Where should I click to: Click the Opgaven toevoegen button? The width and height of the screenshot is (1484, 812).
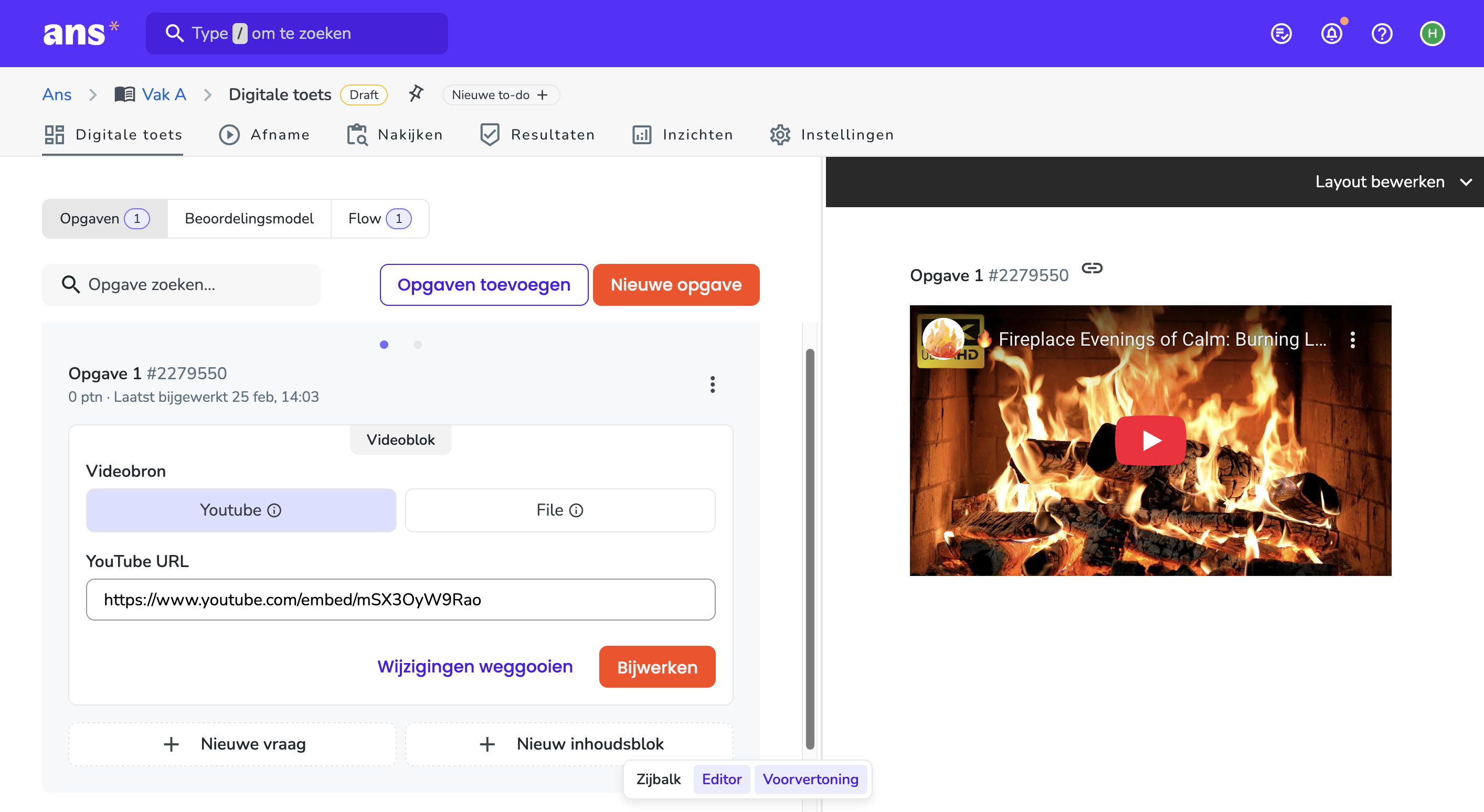pos(484,284)
